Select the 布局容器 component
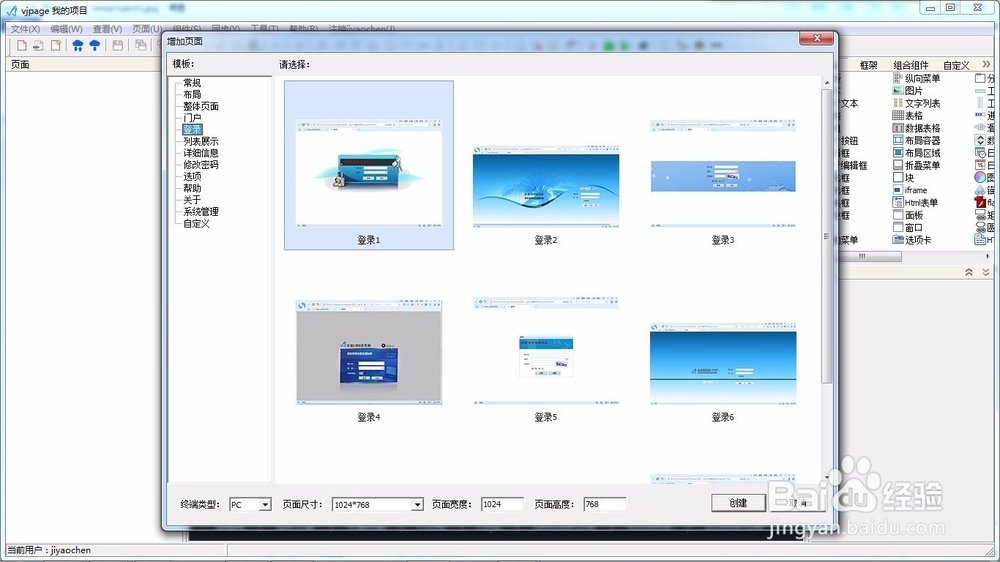 [916, 140]
